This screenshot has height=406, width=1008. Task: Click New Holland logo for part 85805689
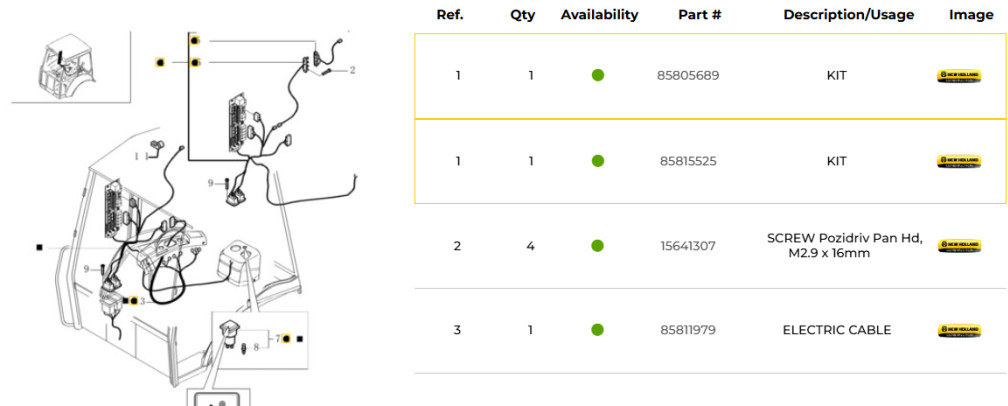(x=958, y=76)
